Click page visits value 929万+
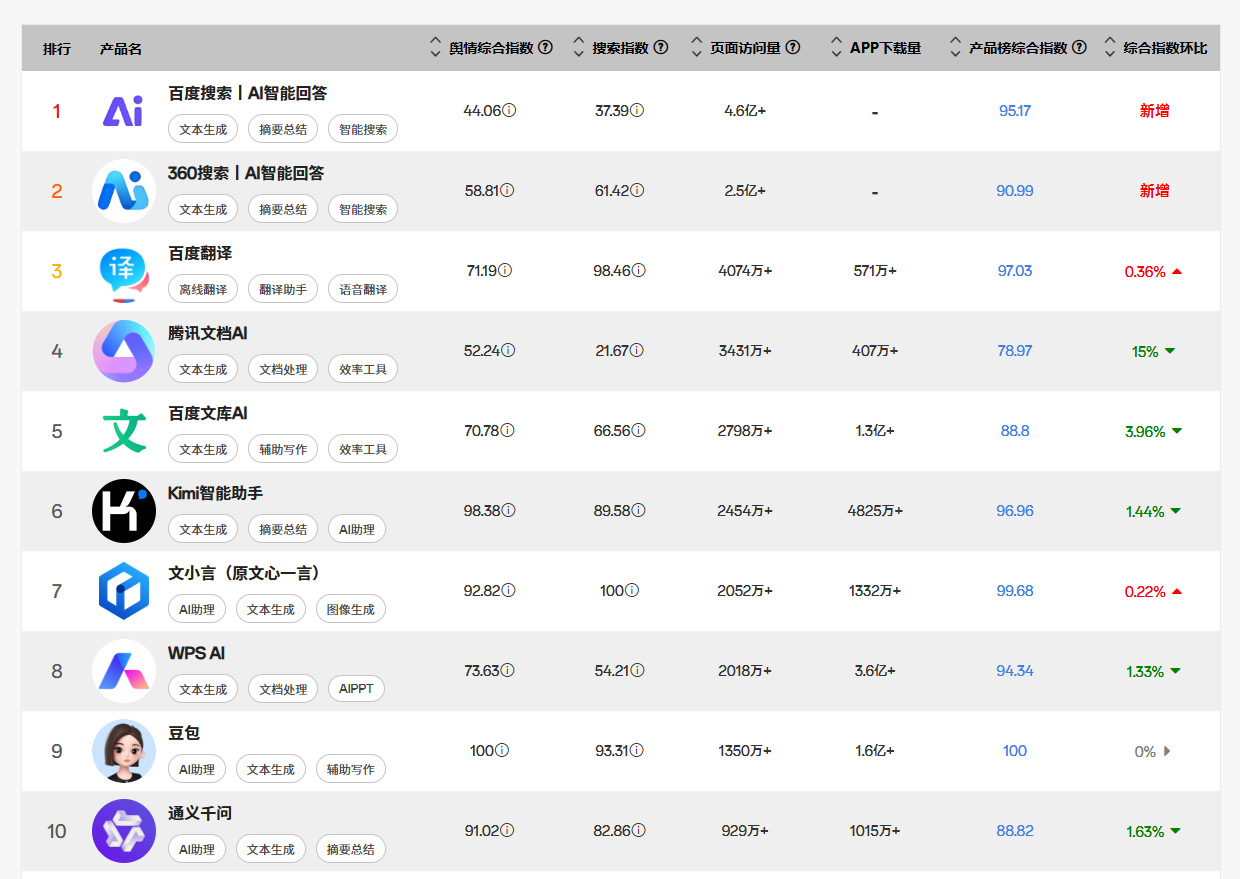The height and width of the screenshot is (879, 1240). [745, 831]
